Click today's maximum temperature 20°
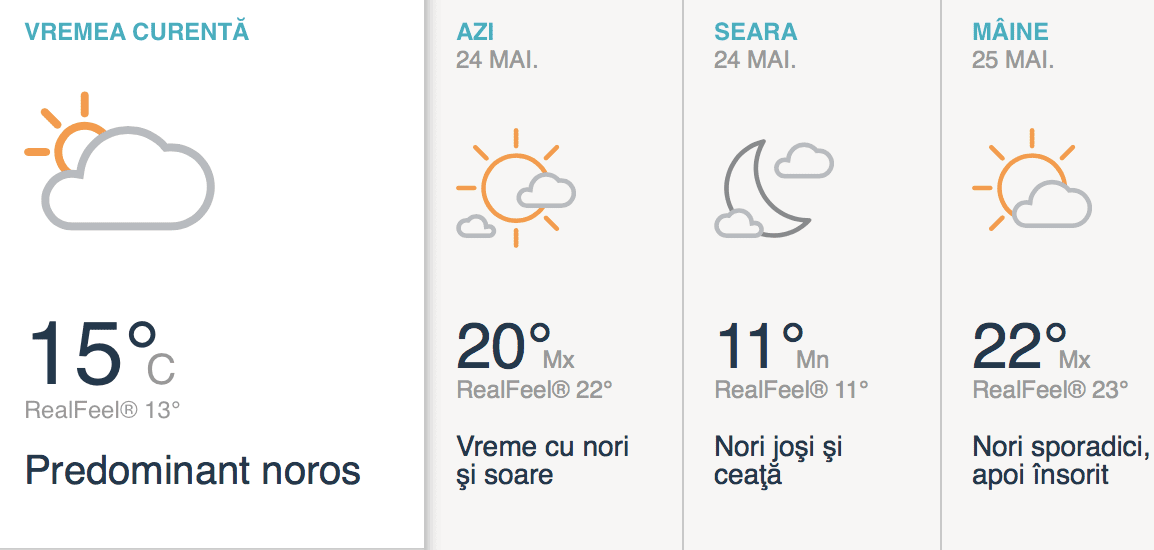Screen dimensions: 1154x550 (504, 346)
